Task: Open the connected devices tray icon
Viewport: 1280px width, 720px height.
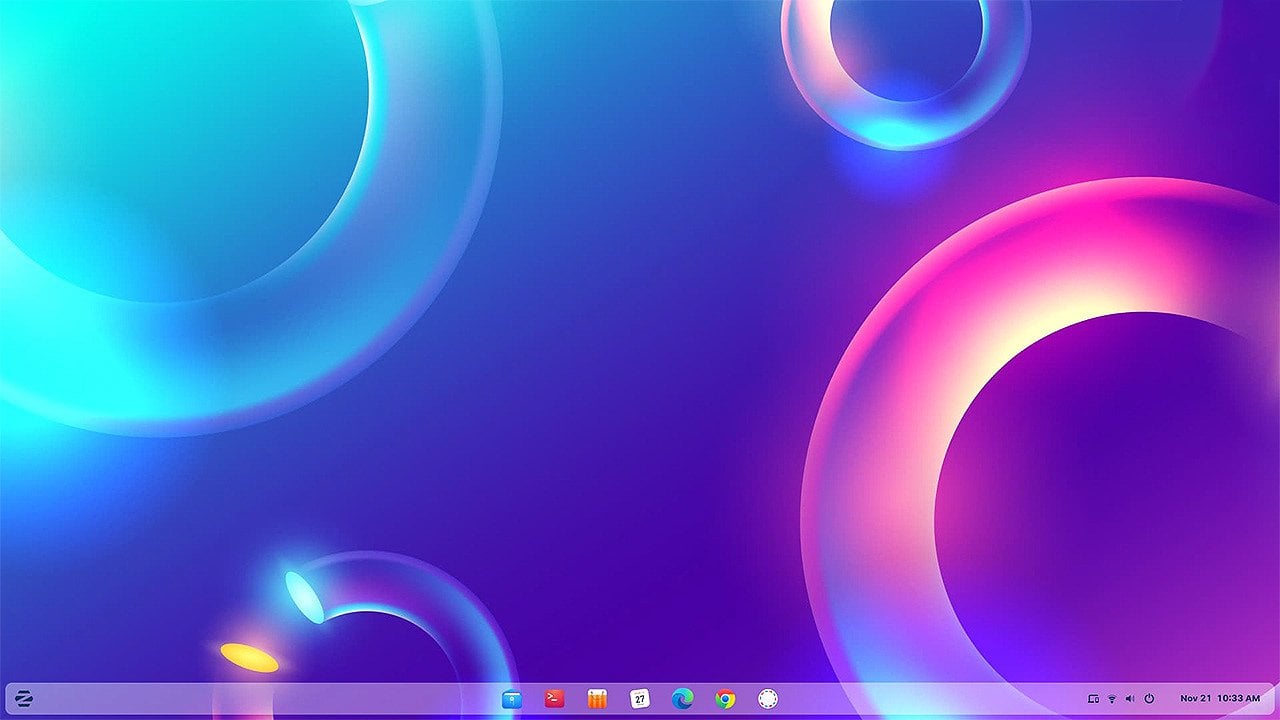Action: (1093, 698)
